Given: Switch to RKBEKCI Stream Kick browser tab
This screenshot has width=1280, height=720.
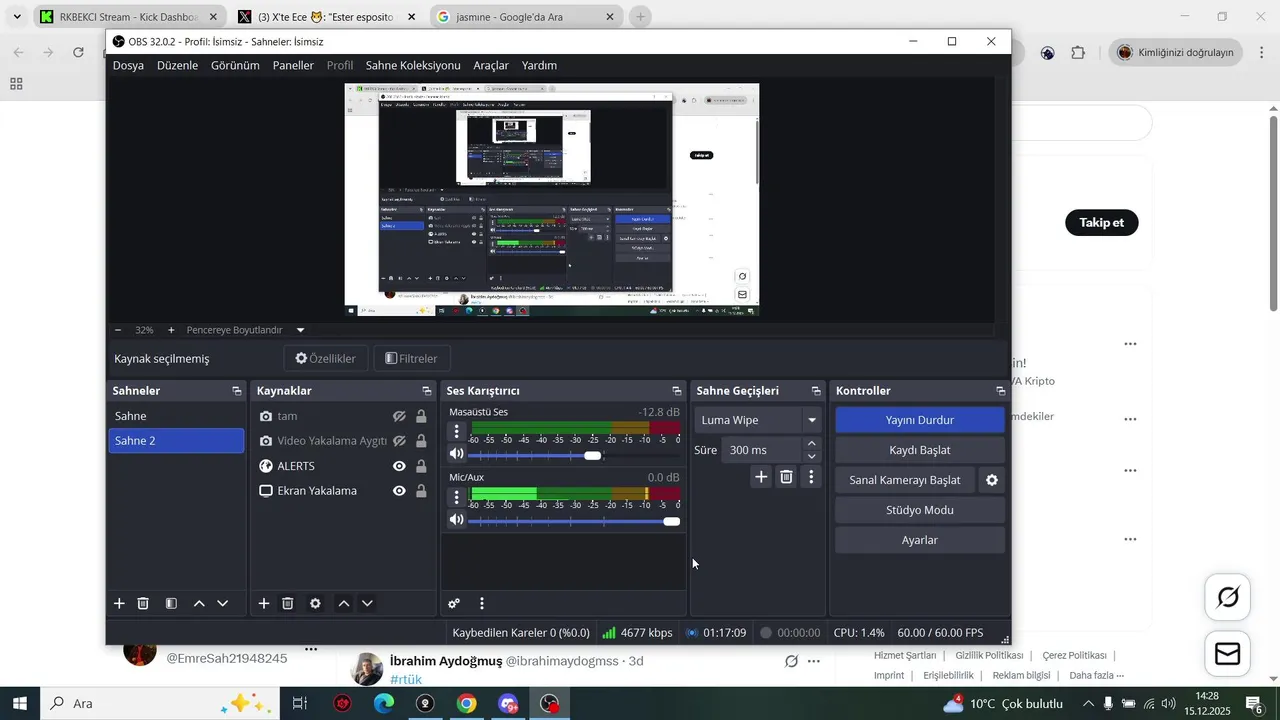Looking at the screenshot, I should pos(128,17).
